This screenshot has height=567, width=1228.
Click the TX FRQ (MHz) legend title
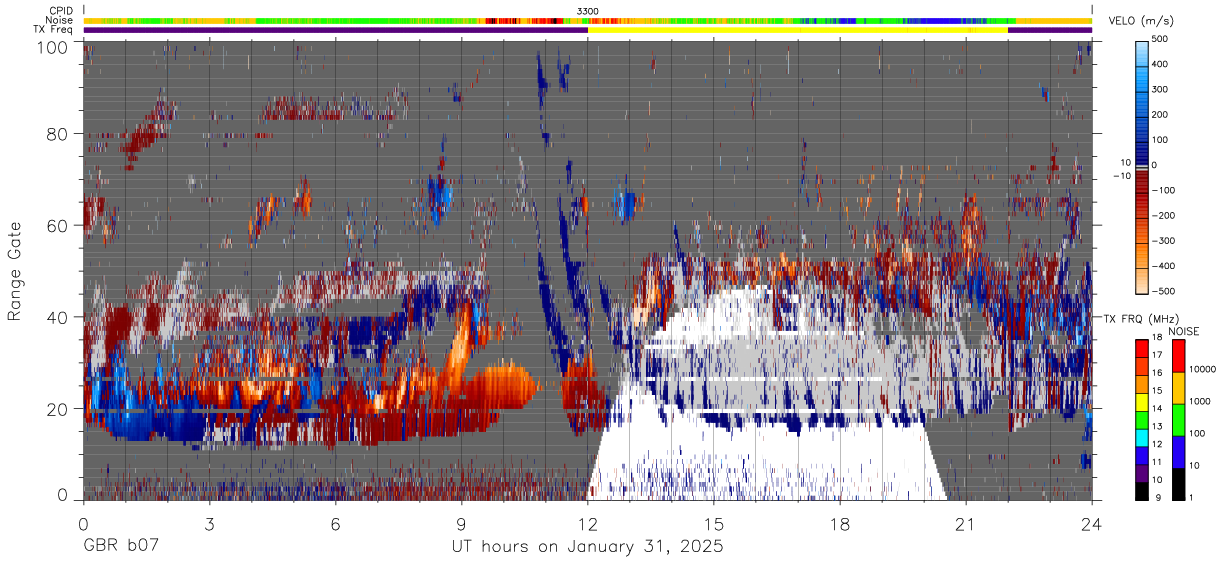(x=1142, y=319)
